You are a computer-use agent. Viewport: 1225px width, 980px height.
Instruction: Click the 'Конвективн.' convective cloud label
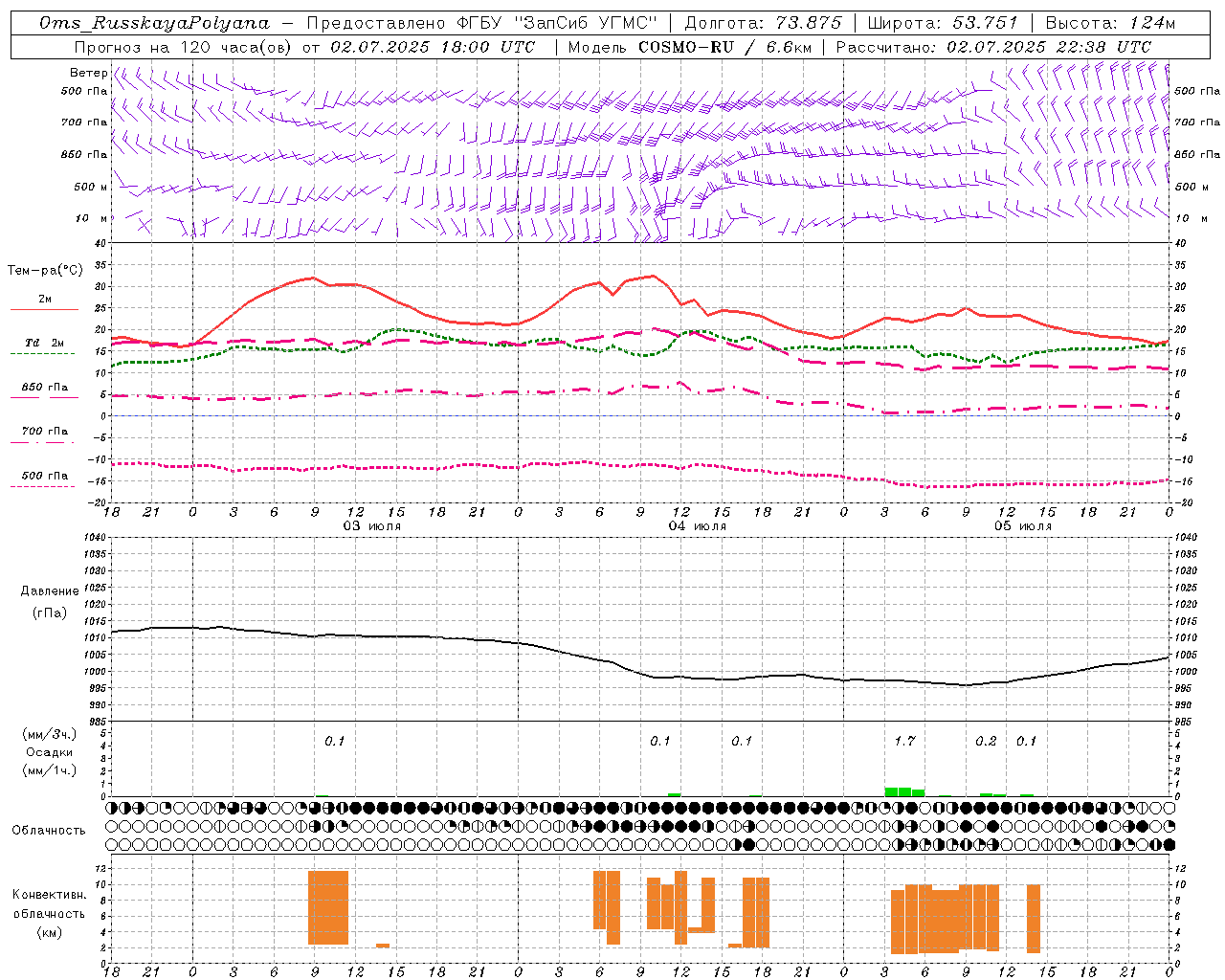click(50, 895)
